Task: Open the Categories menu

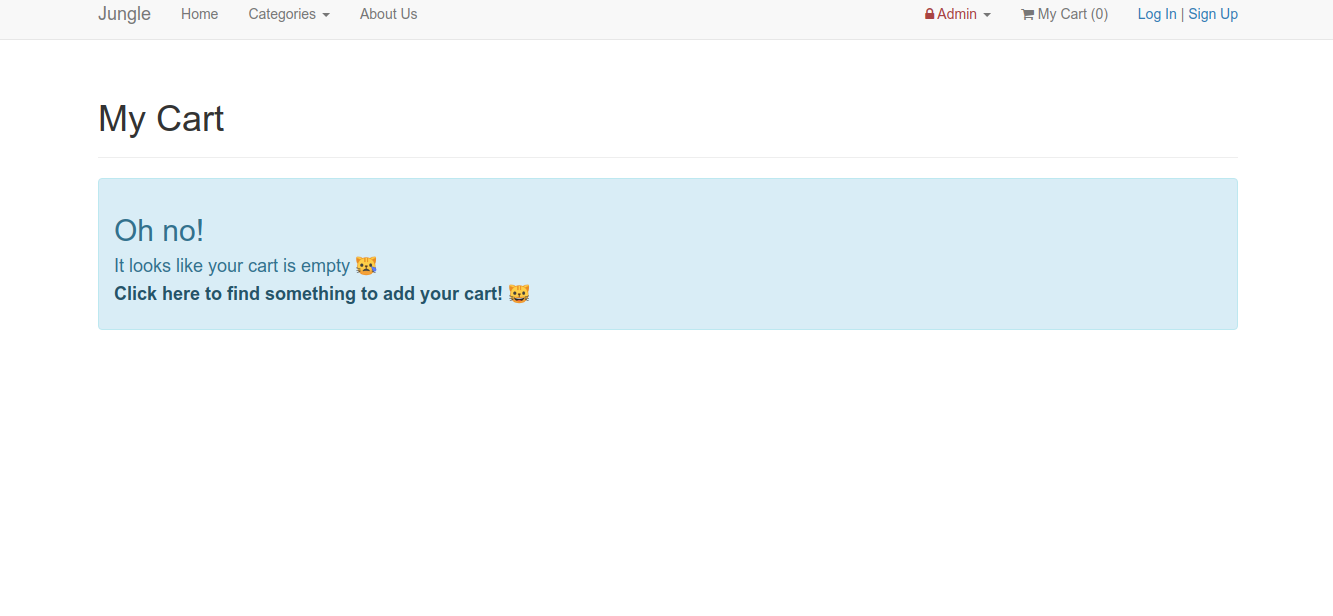Action: 289,14
